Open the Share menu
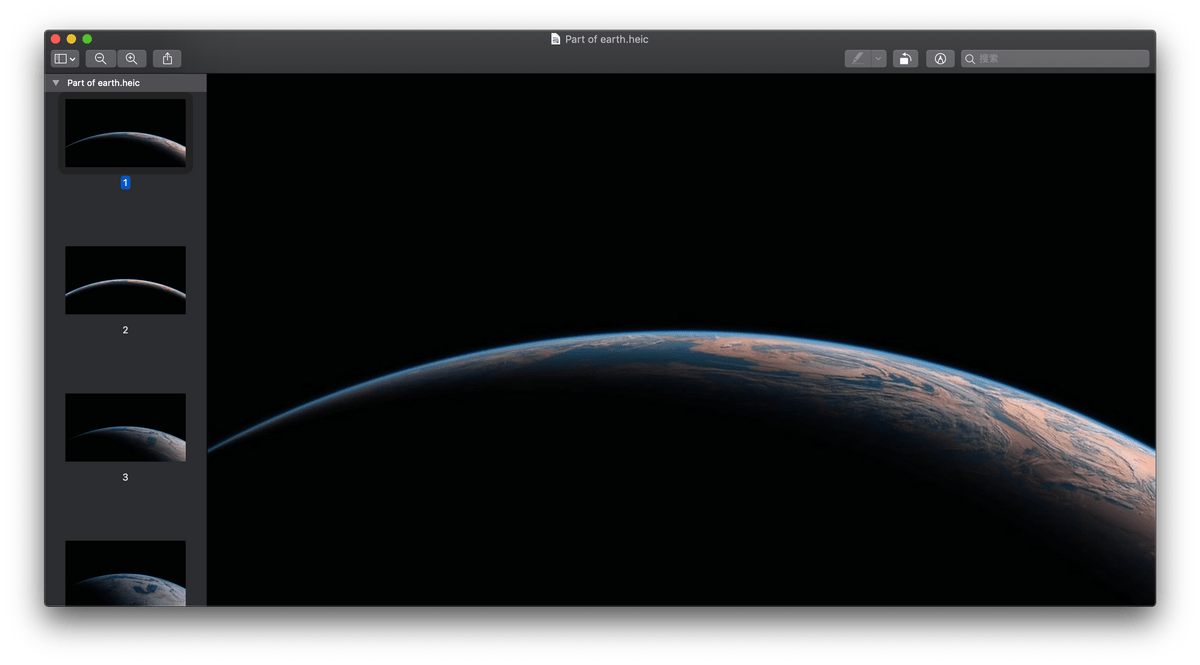1200x665 pixels. coord(167,59)
